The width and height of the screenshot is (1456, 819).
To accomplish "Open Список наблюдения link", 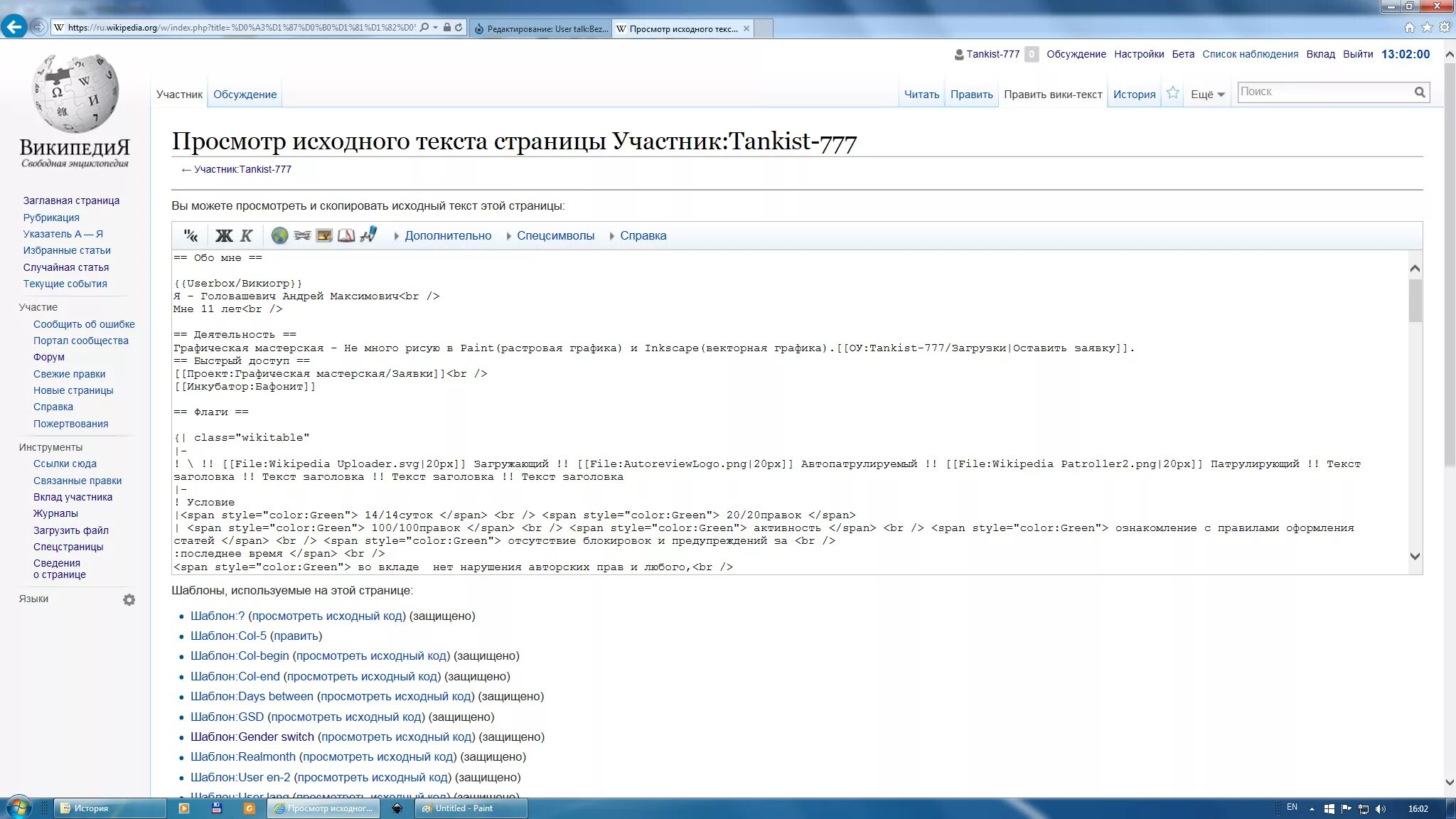I will coord(1250,54).
